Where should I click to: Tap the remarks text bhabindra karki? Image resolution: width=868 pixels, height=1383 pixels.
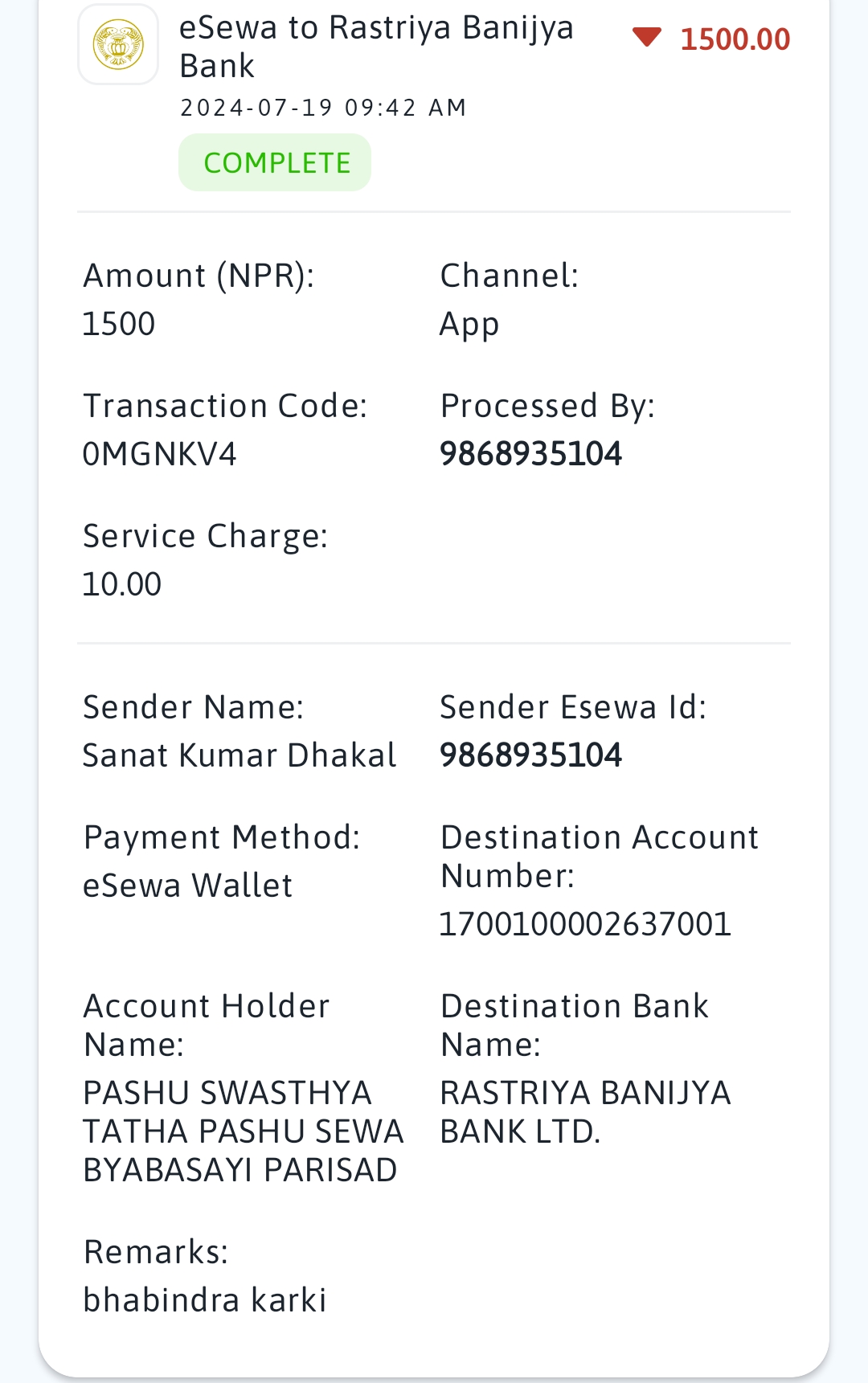click(x=205, y=1300)
